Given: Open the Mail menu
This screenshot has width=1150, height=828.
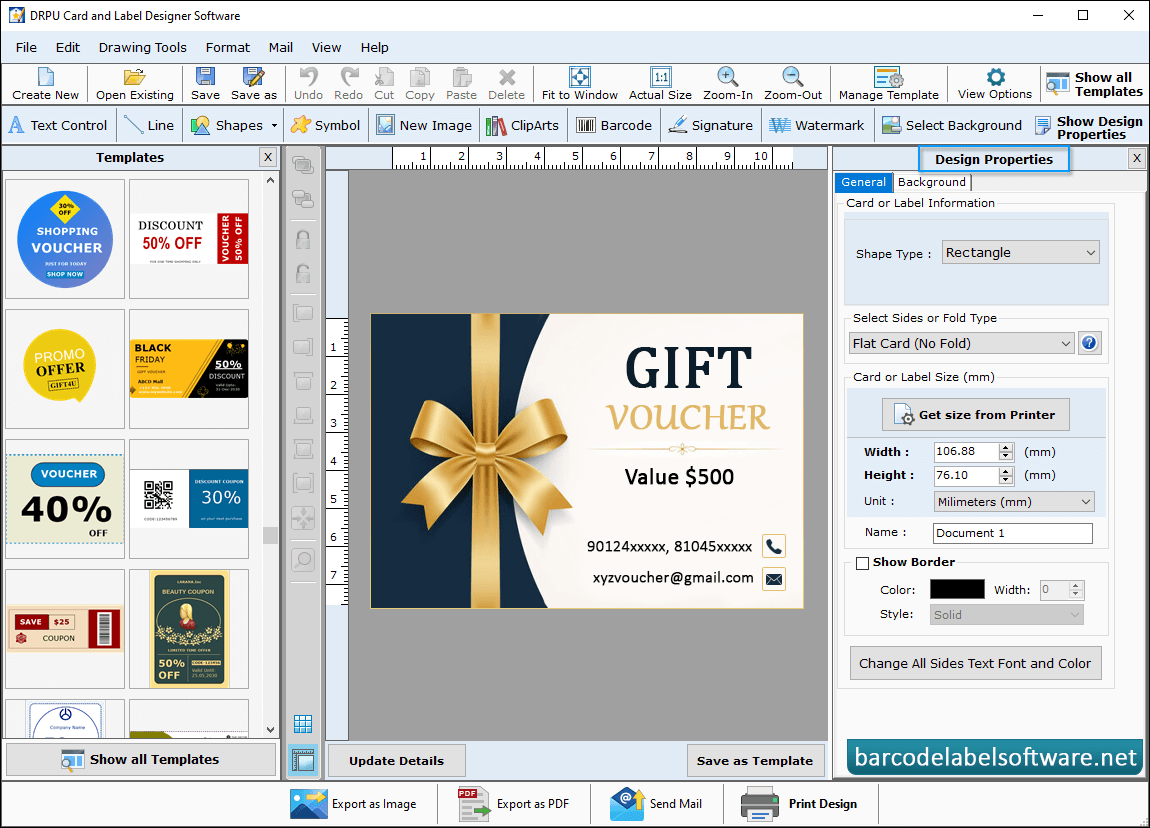Looking at the screenshot, I should [280, 48].
